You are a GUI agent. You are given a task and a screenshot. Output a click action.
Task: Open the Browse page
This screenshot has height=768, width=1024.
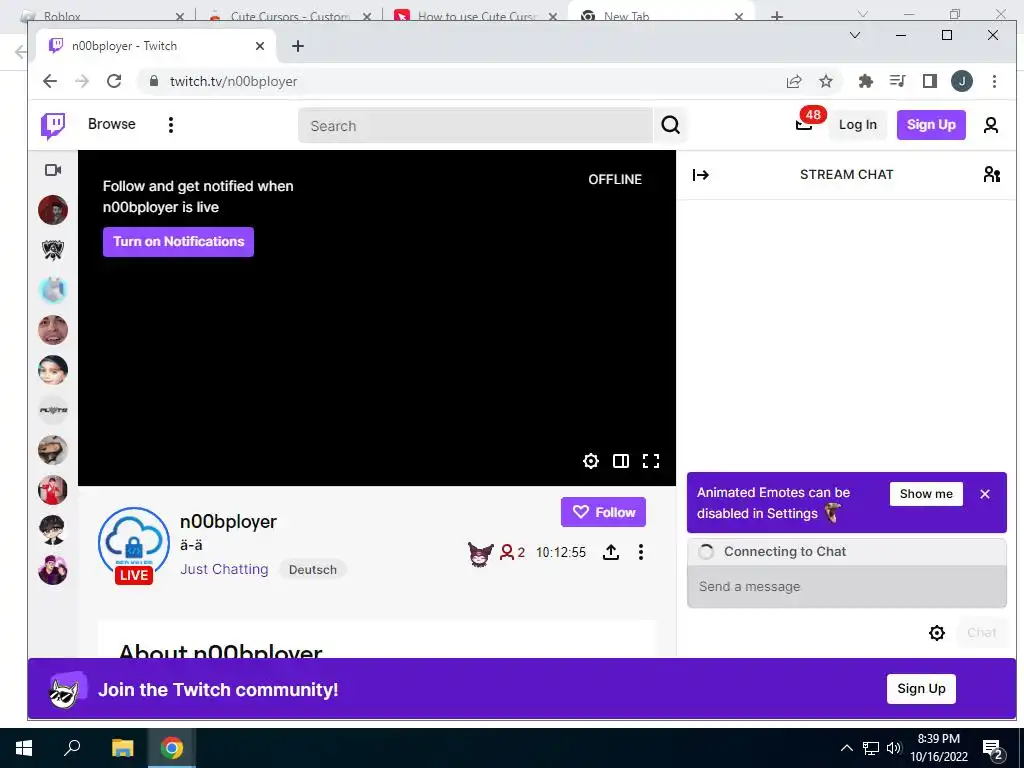[112, 124]
